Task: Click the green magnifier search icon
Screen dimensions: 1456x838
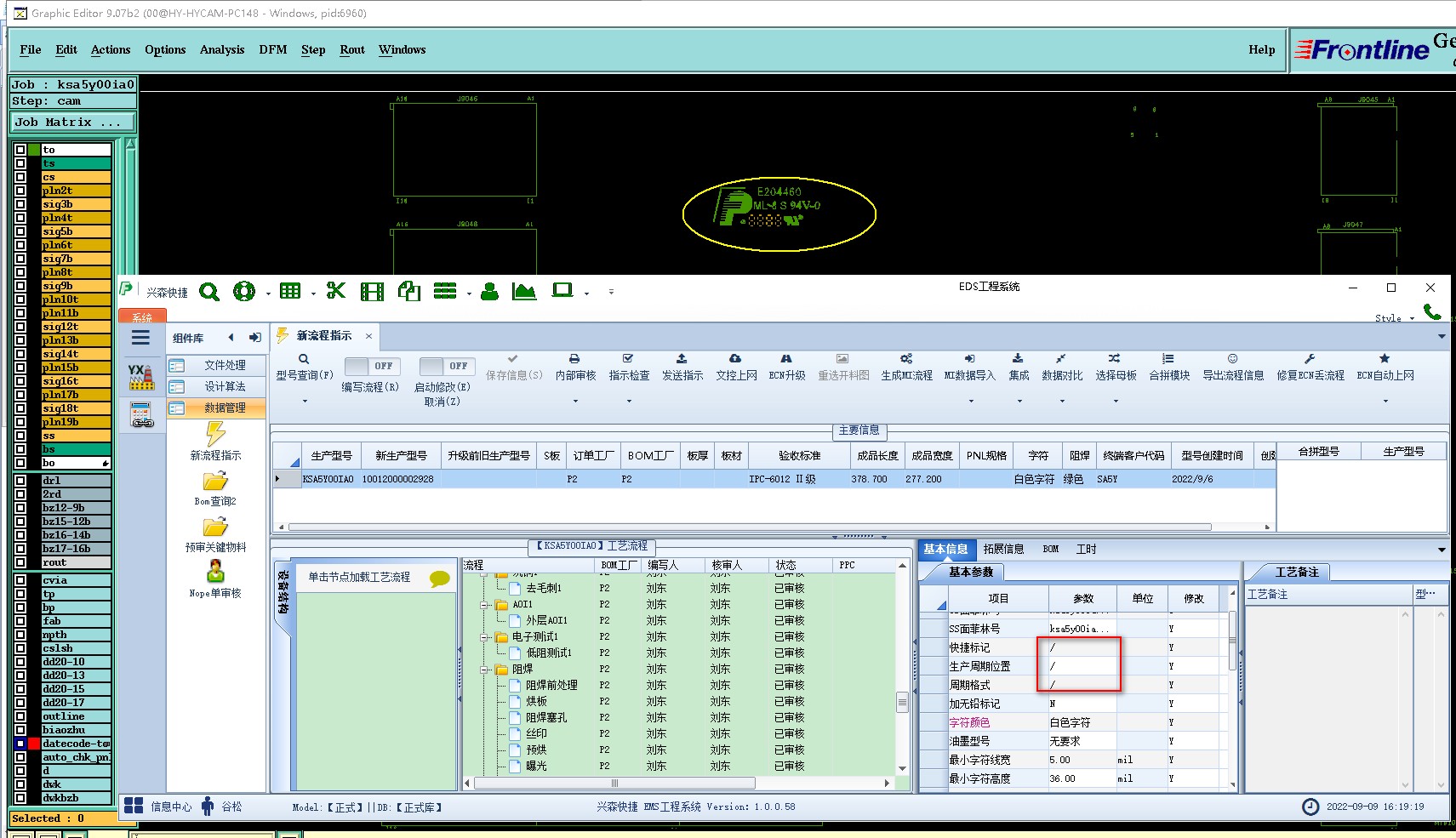Action: [x=209, y=292]
